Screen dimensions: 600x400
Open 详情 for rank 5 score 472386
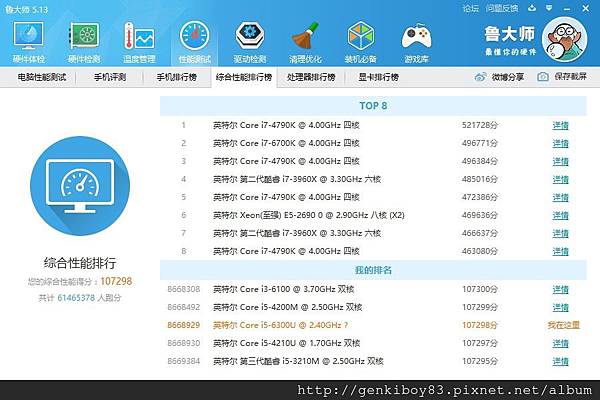(561, 198)
